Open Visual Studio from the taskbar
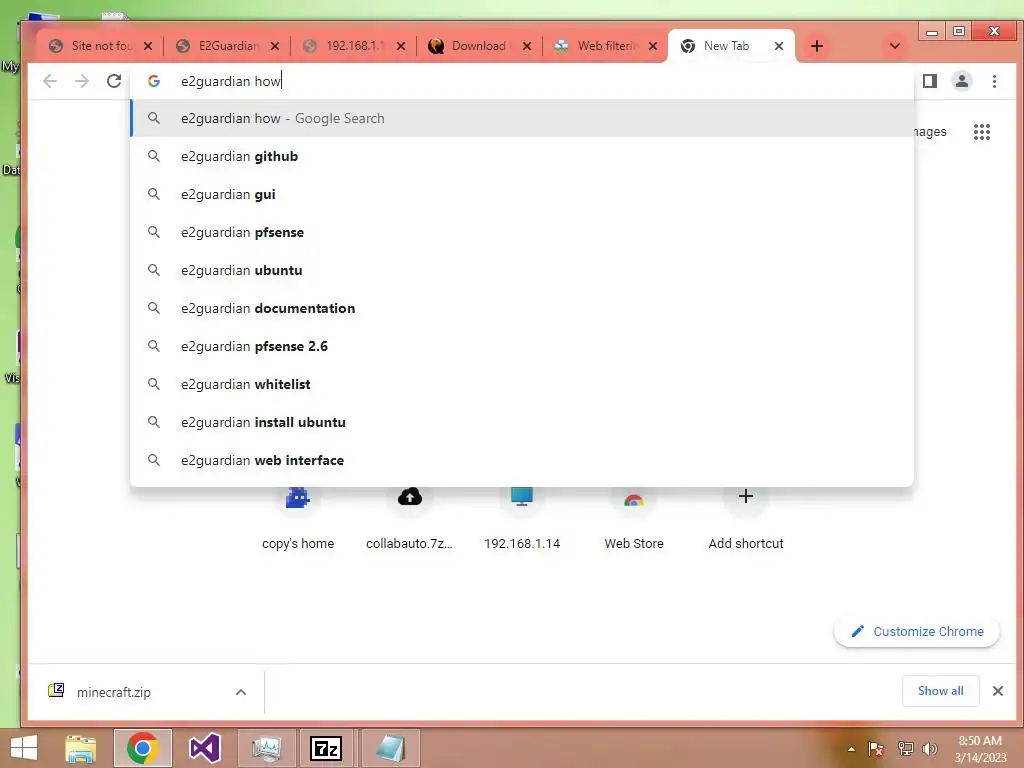Image resolution: width=1024 pixels, height=768 pixels. tap(204, 748)
